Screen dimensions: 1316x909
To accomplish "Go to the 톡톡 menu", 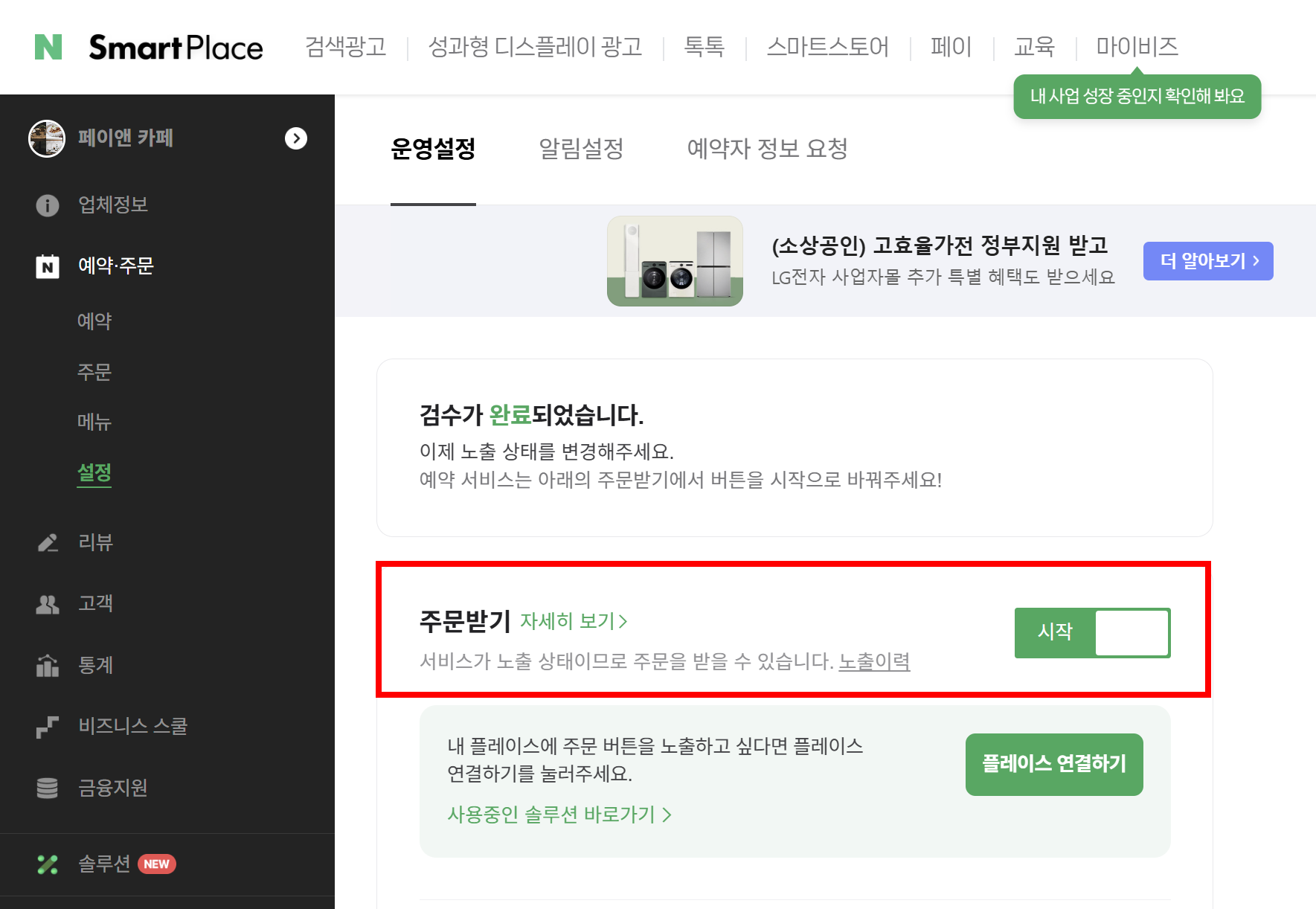I will tap(704, 47).
